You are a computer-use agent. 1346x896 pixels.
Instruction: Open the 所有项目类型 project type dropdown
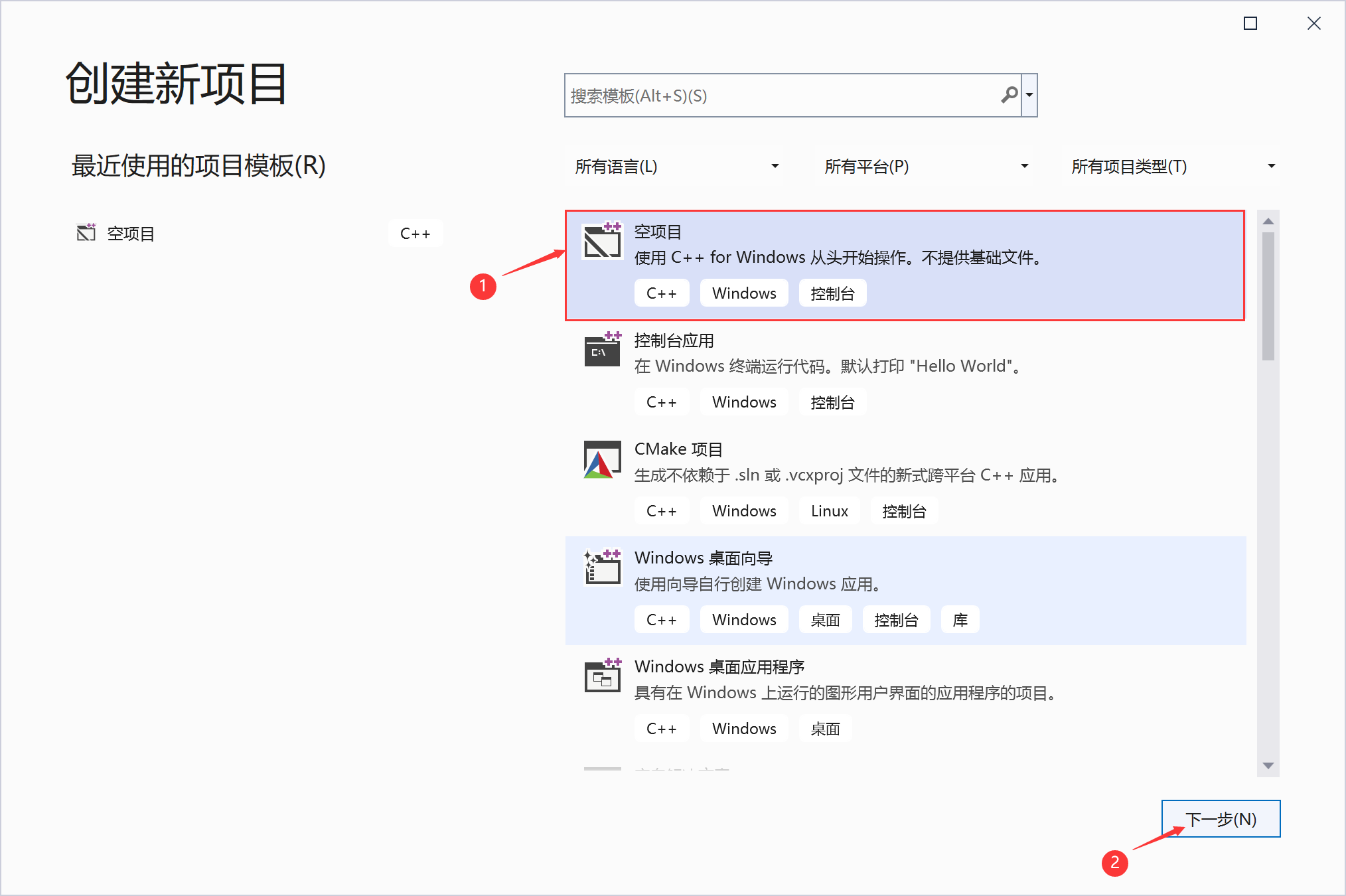click(1172, 167)
